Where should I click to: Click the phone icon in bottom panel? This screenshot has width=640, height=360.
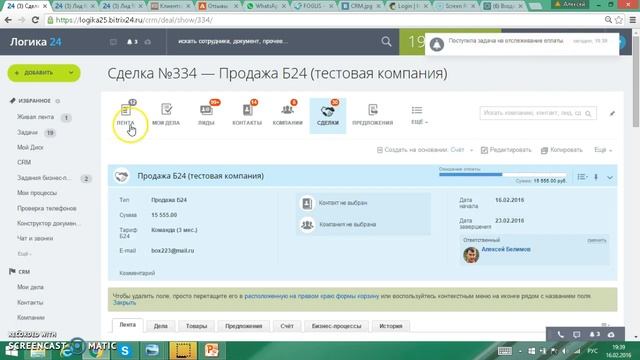(561, 335)
